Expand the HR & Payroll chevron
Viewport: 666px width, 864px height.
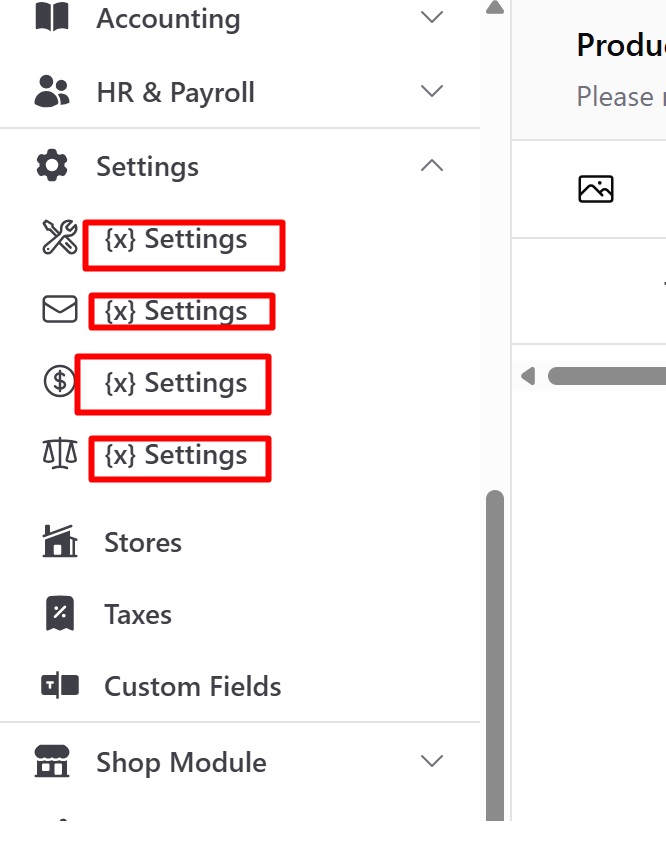432,91
